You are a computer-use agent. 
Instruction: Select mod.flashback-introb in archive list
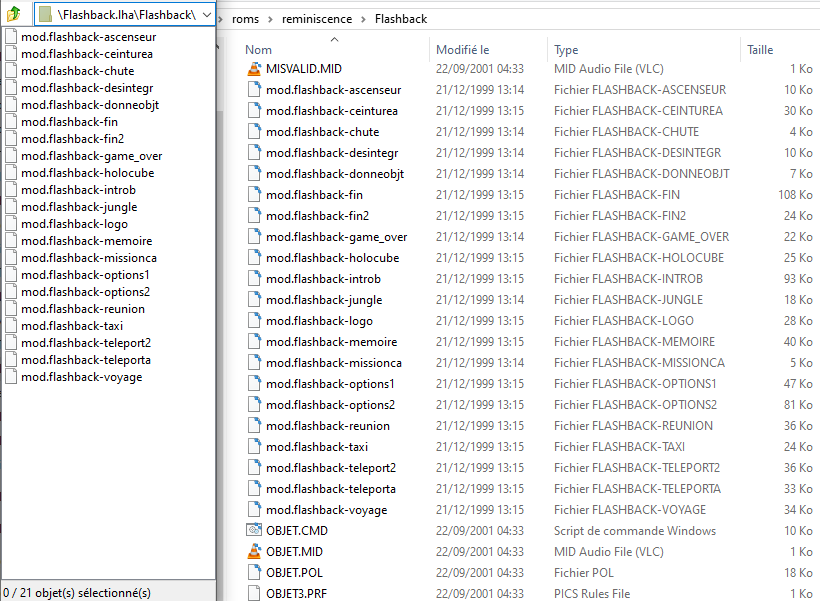(78, 190)
